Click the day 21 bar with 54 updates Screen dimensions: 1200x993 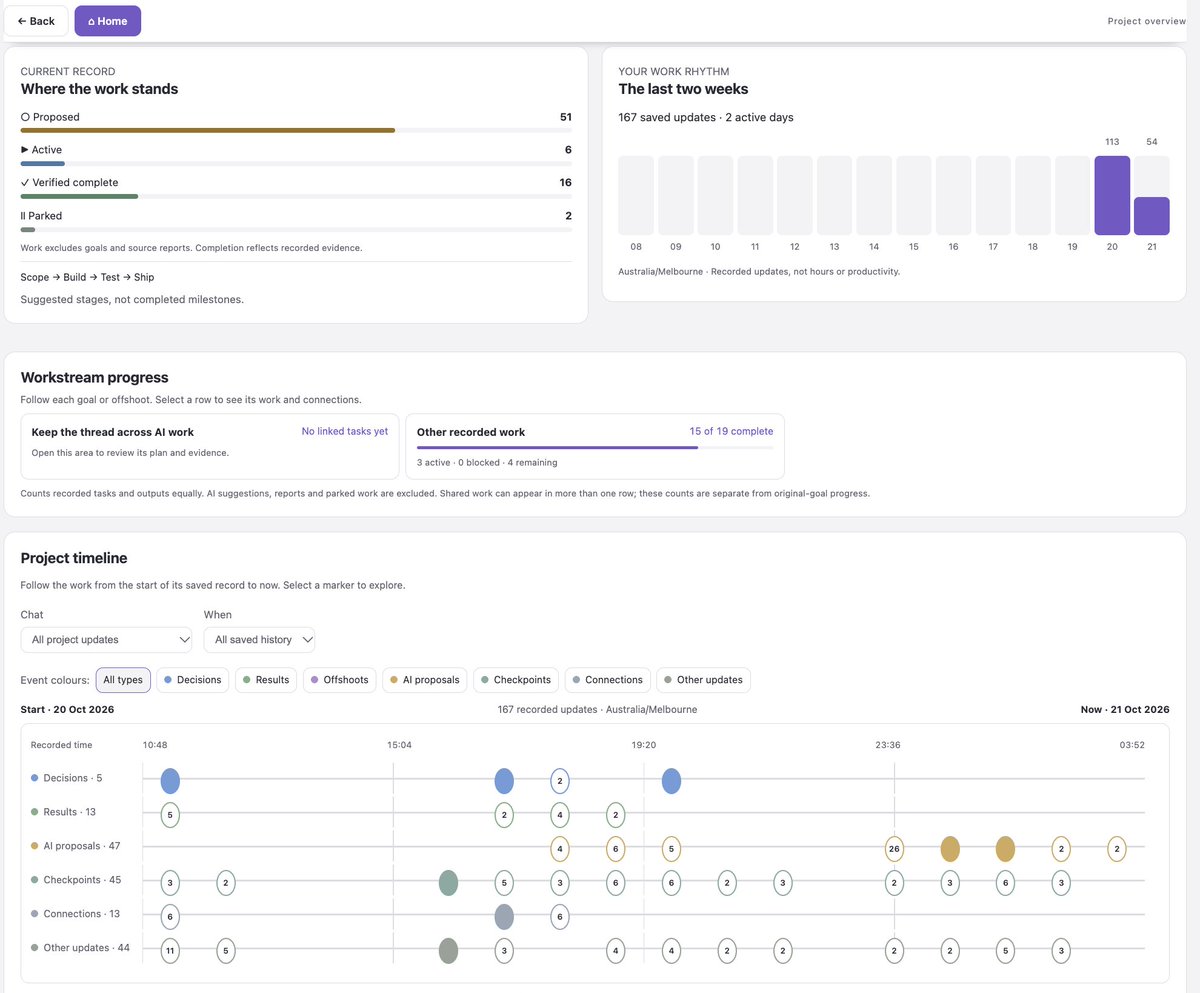click(x=1151, y=216)
